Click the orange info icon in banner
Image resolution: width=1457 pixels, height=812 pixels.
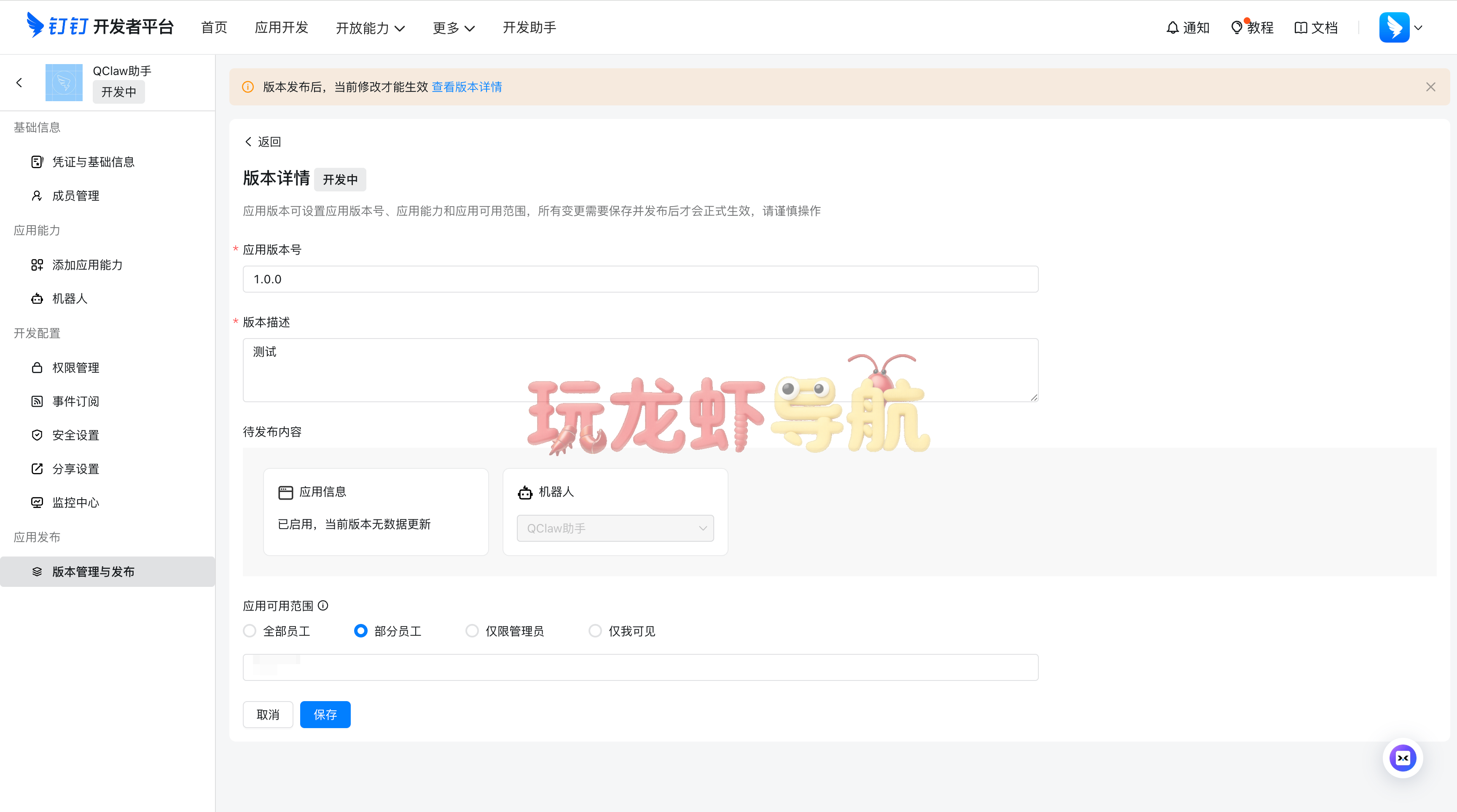click(x=248, y=87)
